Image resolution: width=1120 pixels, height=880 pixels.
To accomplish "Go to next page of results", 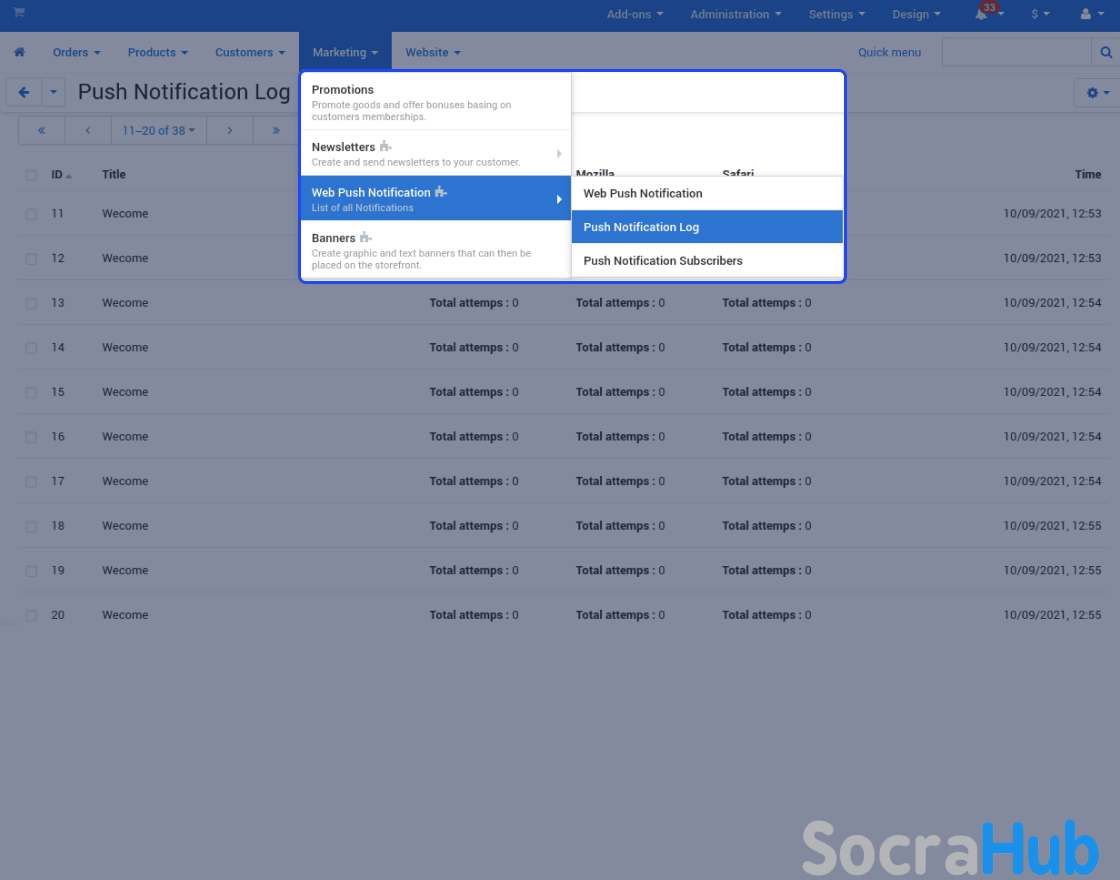I will 229,130.
